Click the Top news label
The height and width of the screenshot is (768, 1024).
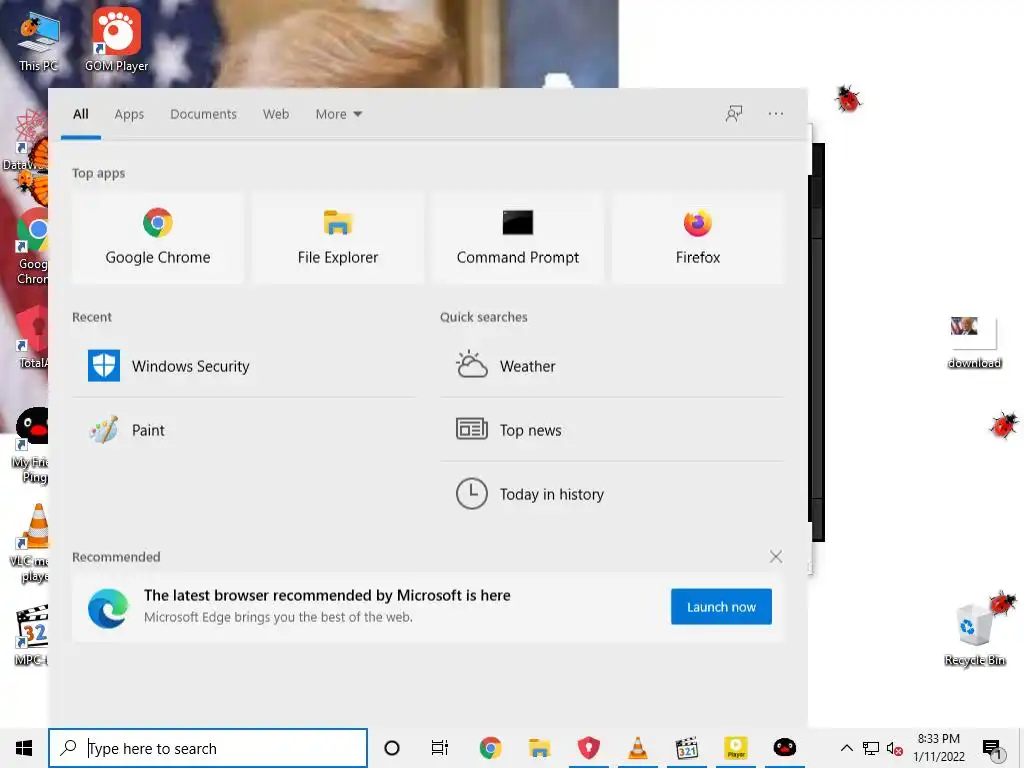click(x=530, y=430)
